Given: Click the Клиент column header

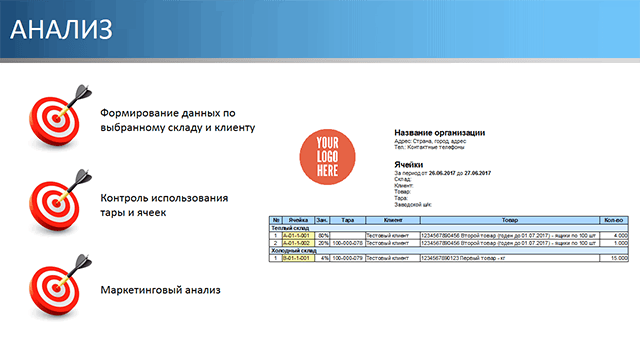Looking at the screenshot, I should coord(393,220).
